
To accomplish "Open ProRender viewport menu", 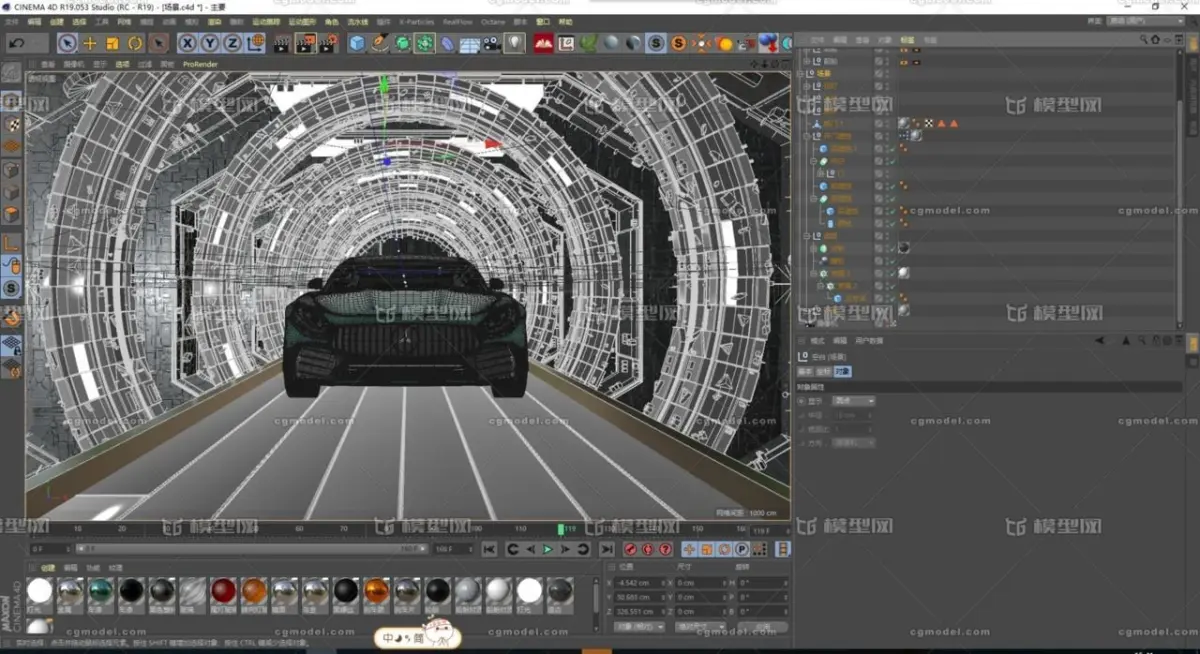I will coord(200,63).
